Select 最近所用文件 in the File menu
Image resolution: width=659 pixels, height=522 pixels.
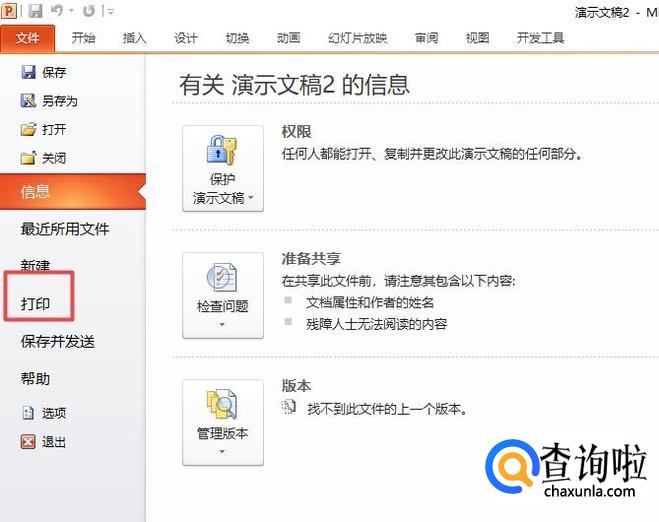[x=65, y=229]
